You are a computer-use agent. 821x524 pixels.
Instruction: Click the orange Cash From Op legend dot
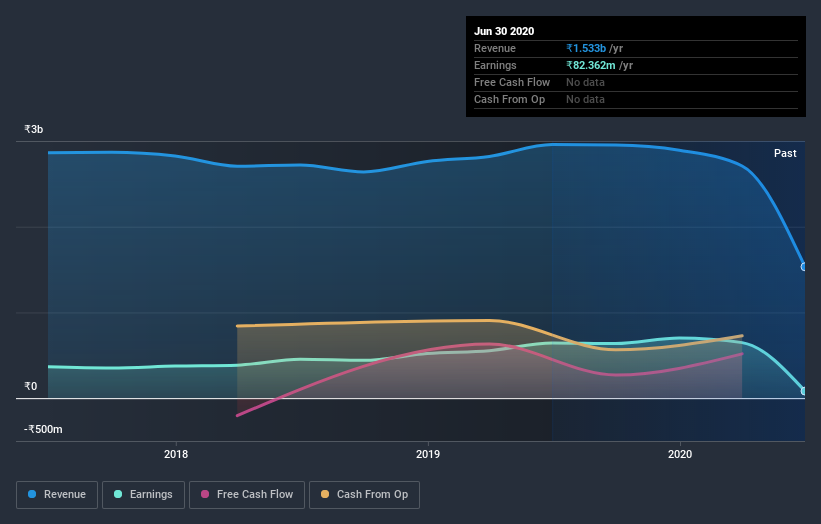click(325, 494)
